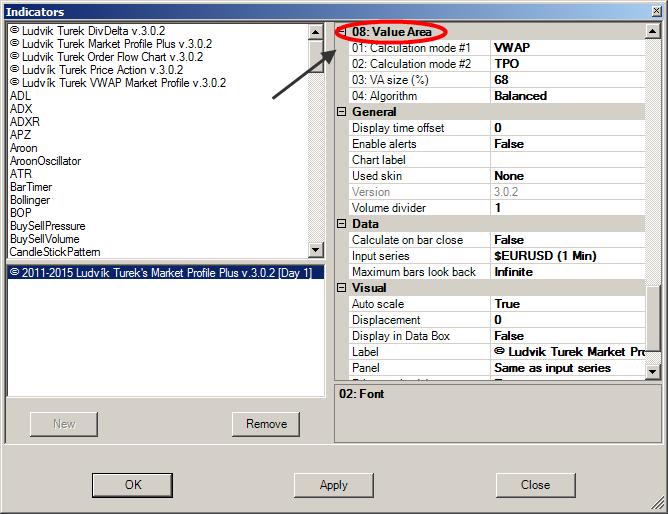Edit Volume divider value 1
The height and width of the screenshot is (514, 668).
coord(568,208)
